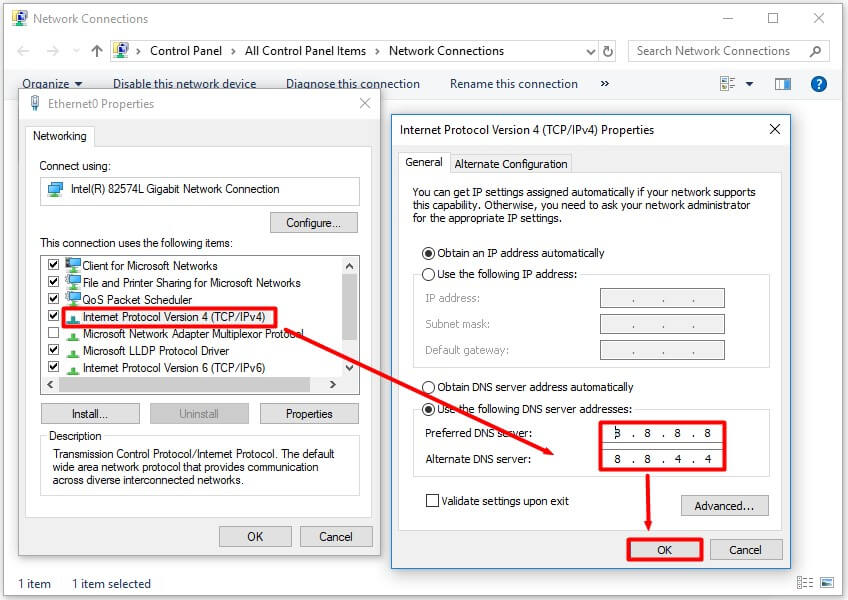Click the address bar control panel icon
The width and height of the screenshot is (848, 600).
(x=121, y=50)
